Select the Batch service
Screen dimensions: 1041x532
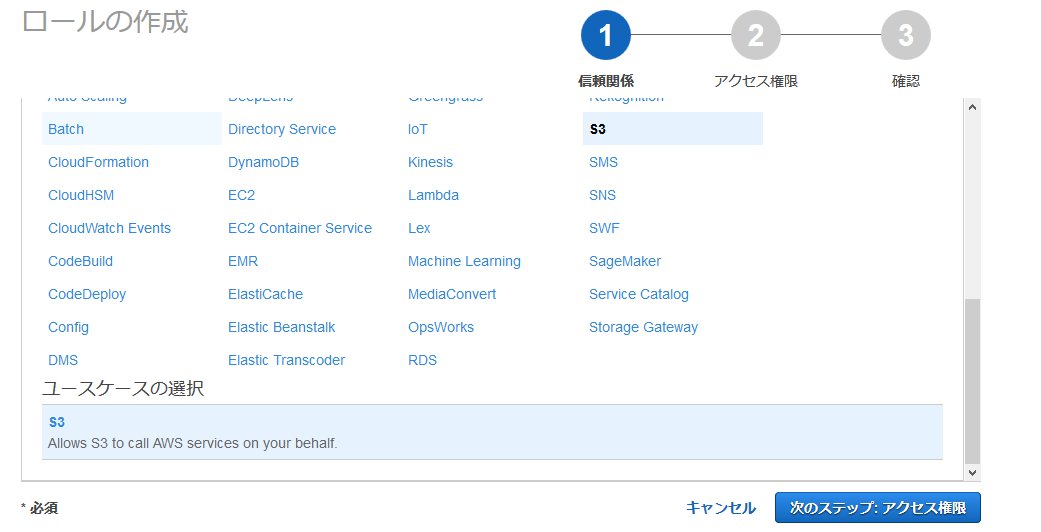(x=66, y=129)
